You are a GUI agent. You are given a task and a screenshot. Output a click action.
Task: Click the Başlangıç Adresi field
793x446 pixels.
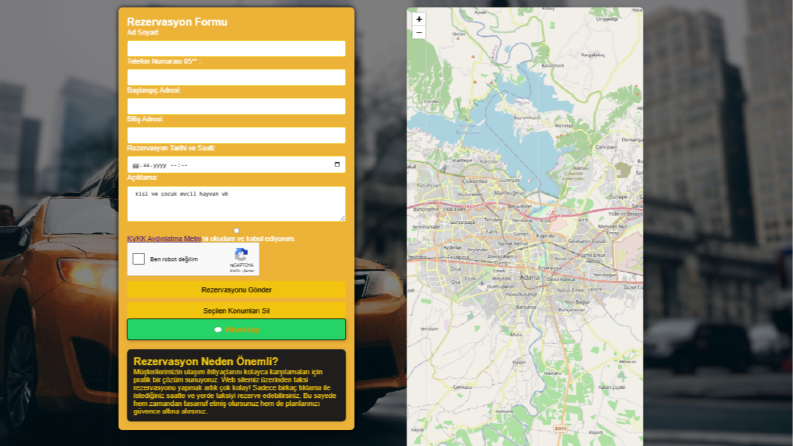[236, 106]
